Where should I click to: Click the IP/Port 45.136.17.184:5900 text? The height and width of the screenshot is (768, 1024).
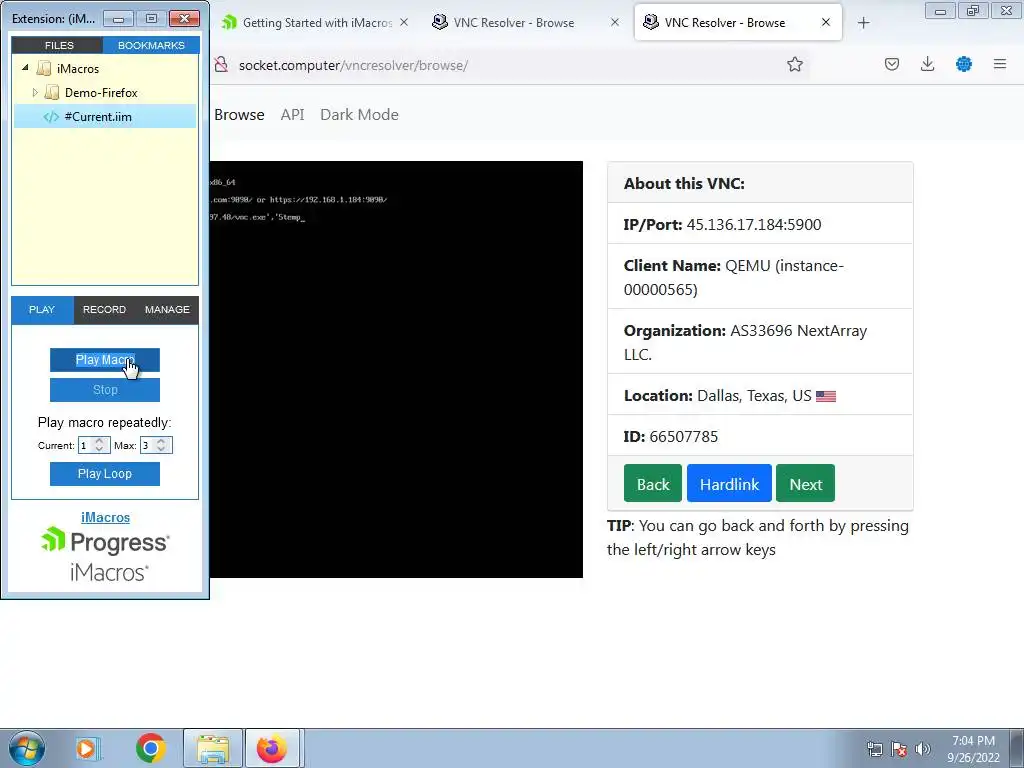[x=722, y=225]
